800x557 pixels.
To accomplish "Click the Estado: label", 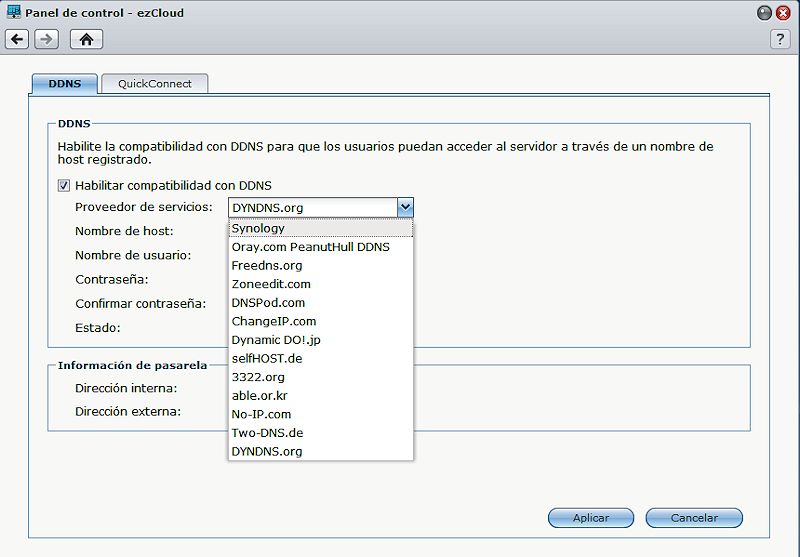I will (x=98, y=327).
